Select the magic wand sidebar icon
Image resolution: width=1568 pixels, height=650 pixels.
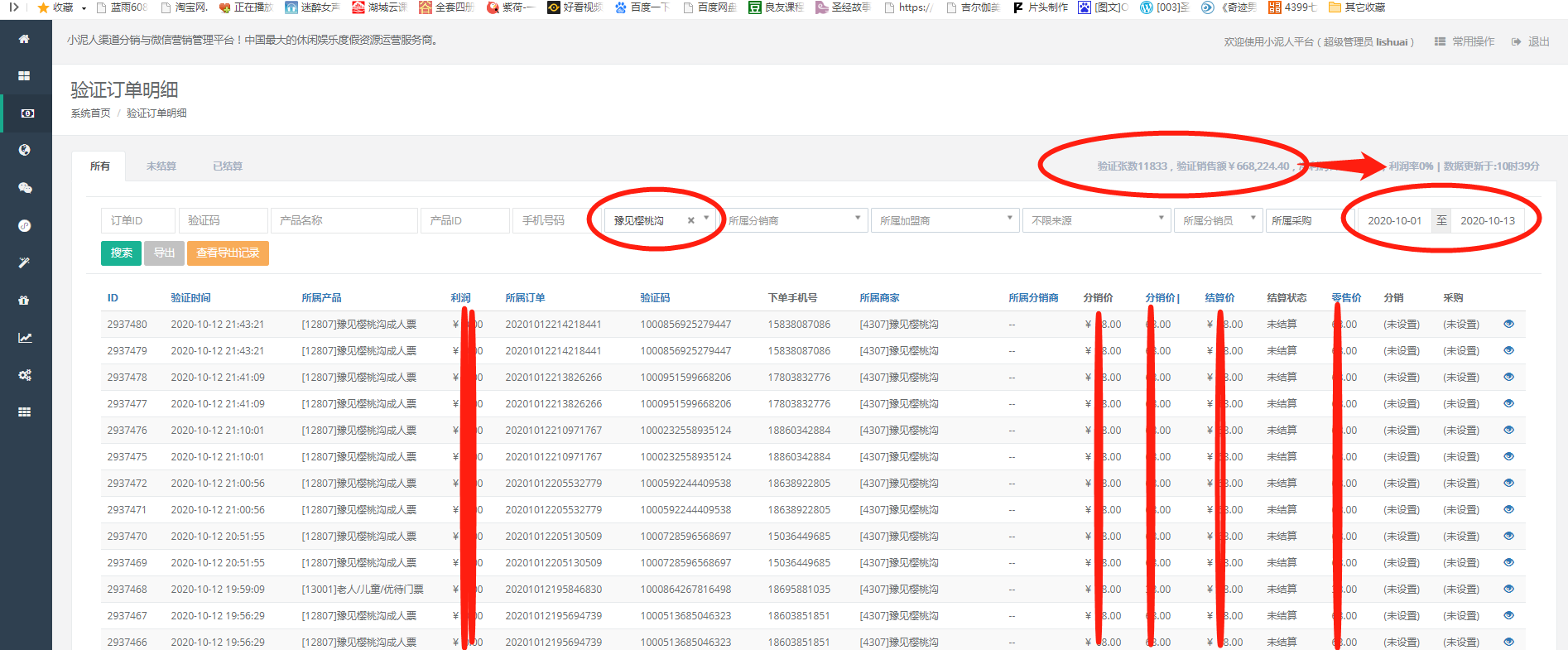25,262
